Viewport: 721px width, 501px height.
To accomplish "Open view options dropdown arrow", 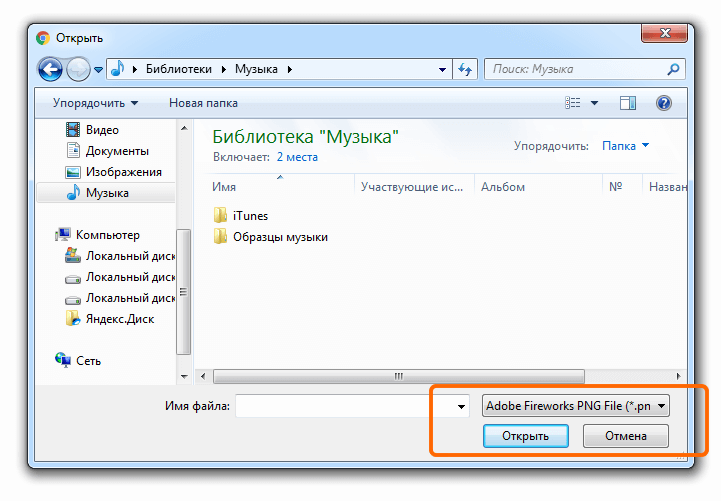I will (x=594, y=103).
